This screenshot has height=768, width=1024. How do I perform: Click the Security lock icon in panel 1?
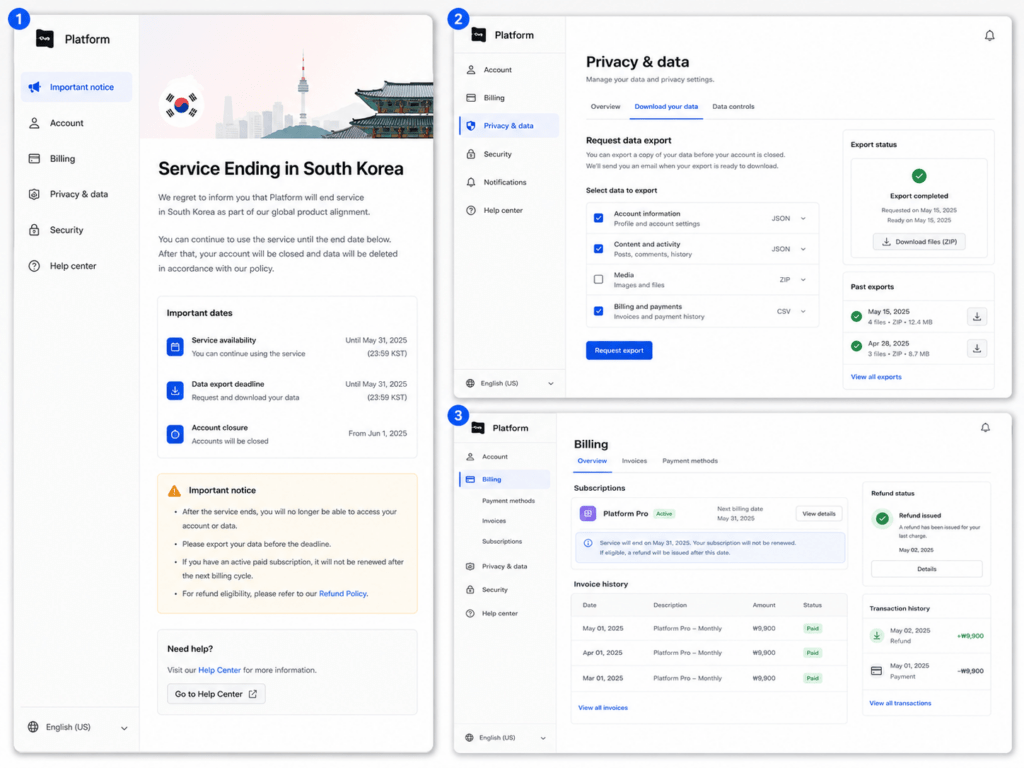(35, 230)
